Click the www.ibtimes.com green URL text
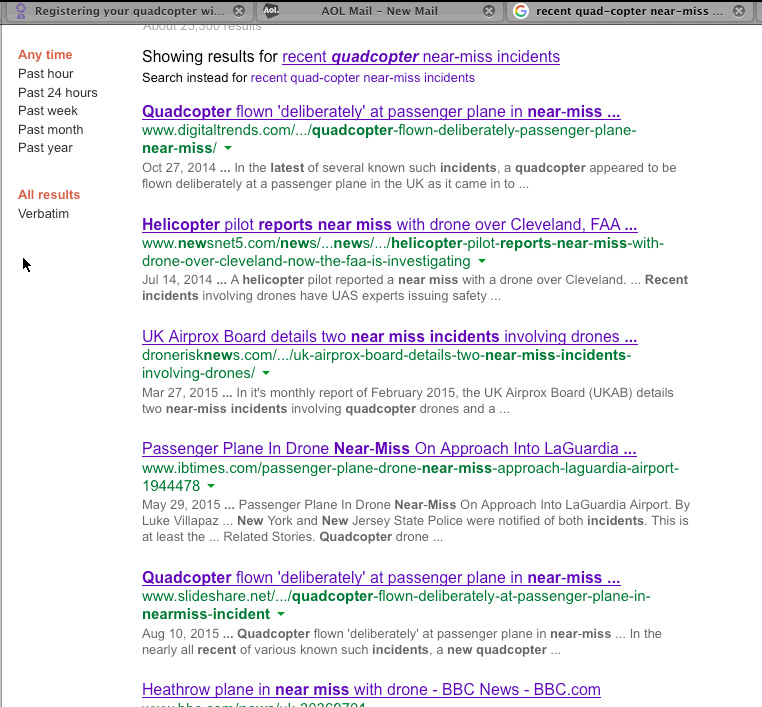The image size is (762, 707). point(410,477)
